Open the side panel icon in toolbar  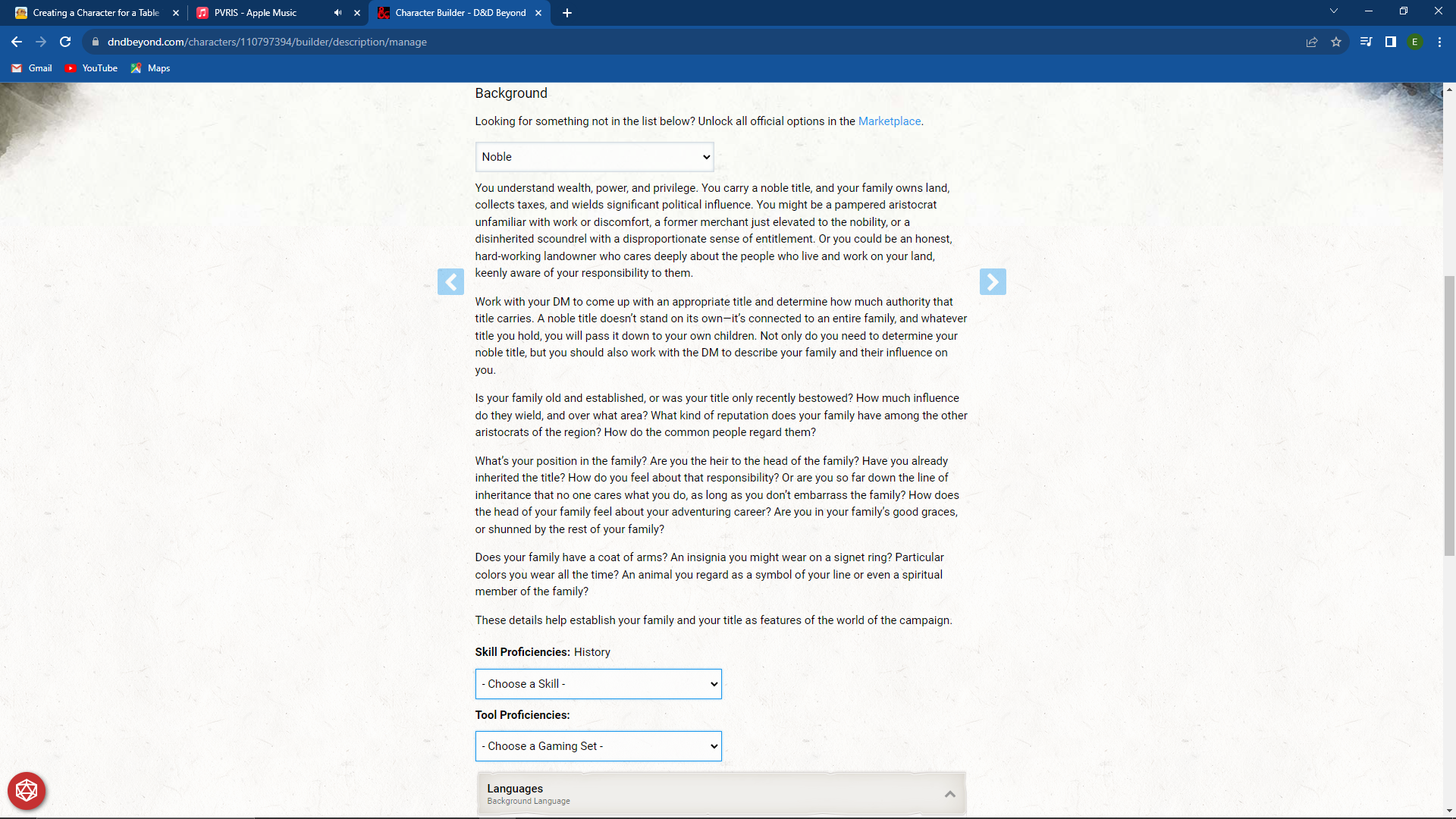[1391, 42]
